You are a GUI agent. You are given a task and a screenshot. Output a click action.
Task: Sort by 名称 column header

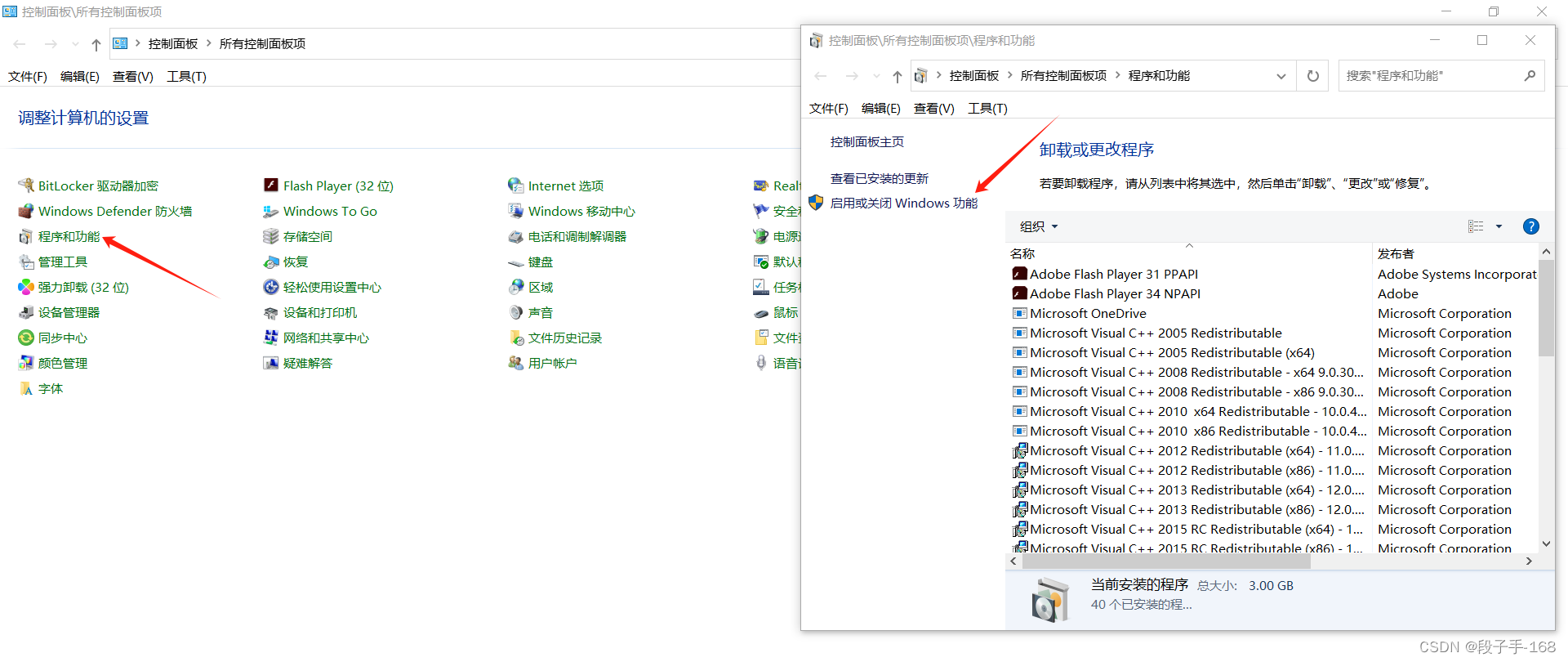tap(1190, 253)
